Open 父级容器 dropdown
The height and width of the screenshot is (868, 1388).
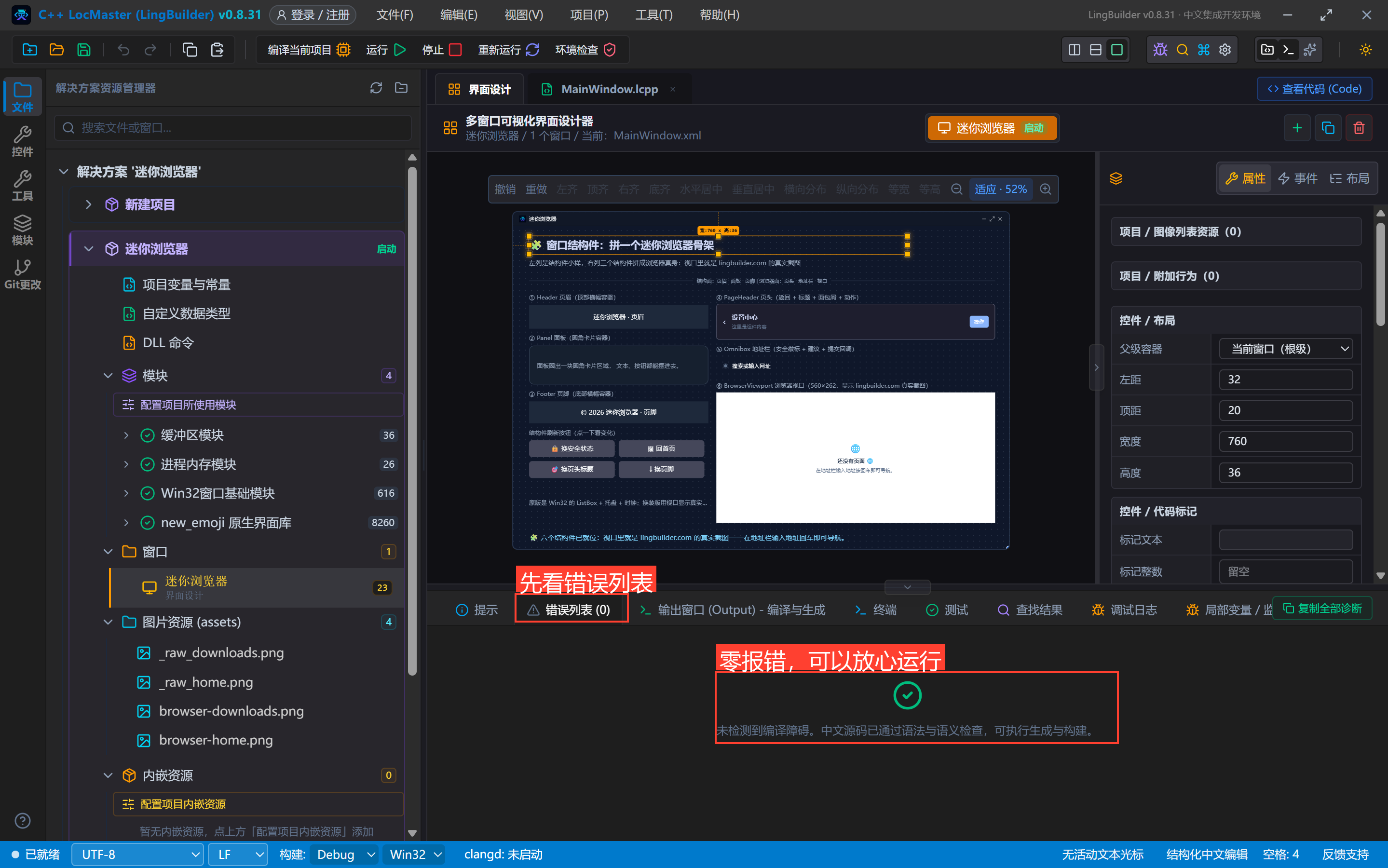pyautogui.click(x=1286, y=349)
